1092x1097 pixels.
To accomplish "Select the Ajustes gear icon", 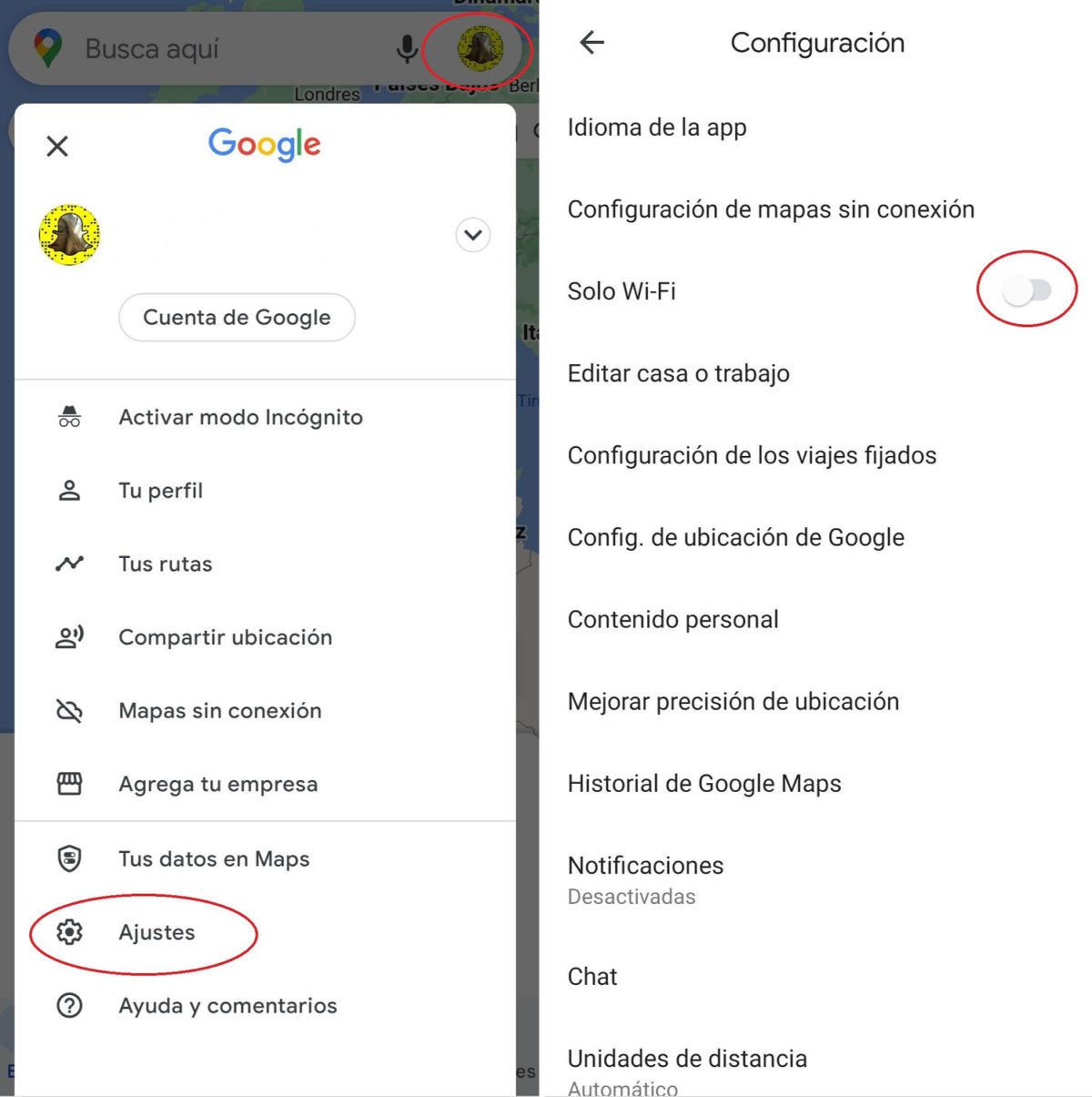I will 69,931.
